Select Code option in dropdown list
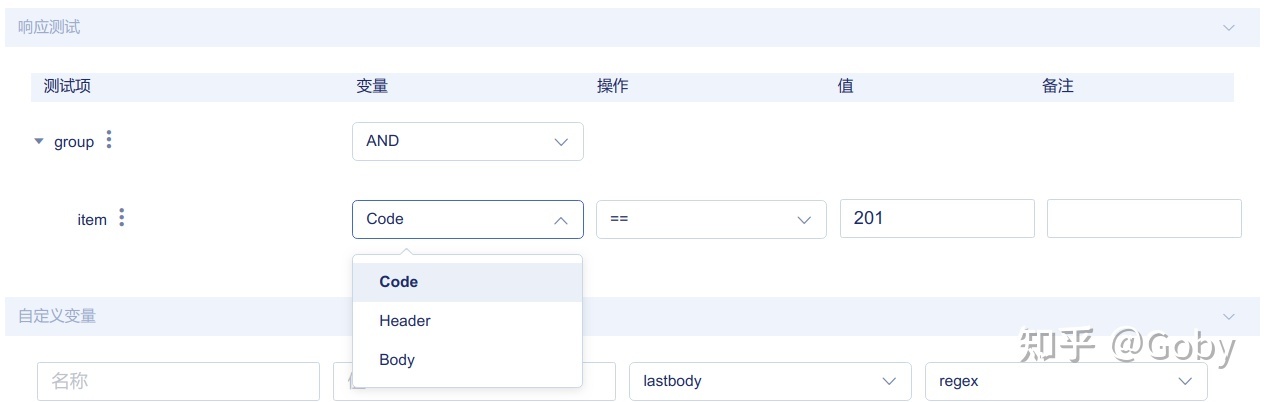Viewport: 1267px width, 402px height. point(399,282)
